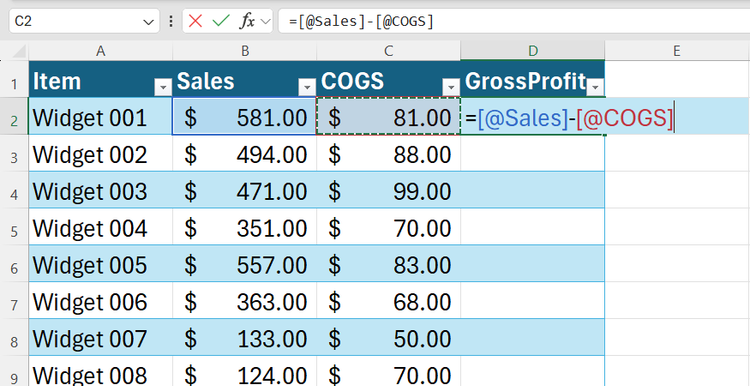Viewport: 750px width, 386px height.
Task: Select column A header
Action: click(100, 51)
